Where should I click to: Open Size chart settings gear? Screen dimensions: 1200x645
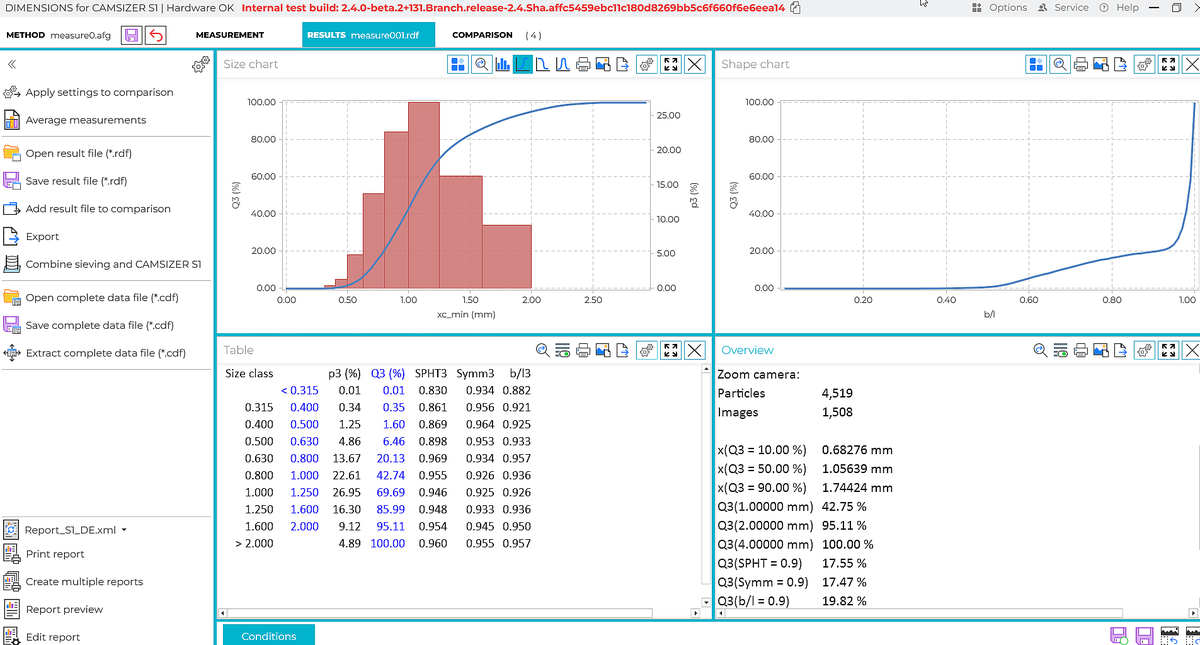coord(646,64)
